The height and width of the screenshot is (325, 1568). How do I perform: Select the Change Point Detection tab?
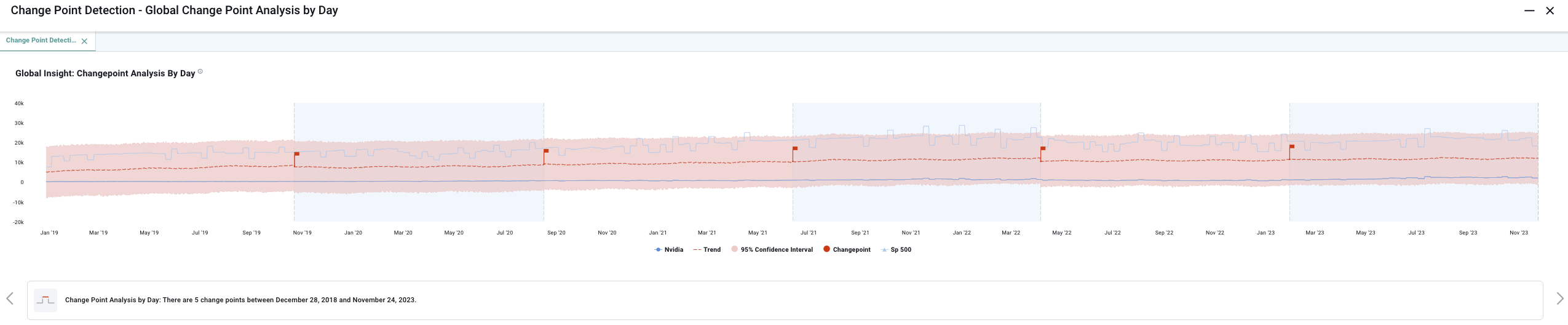41,41
